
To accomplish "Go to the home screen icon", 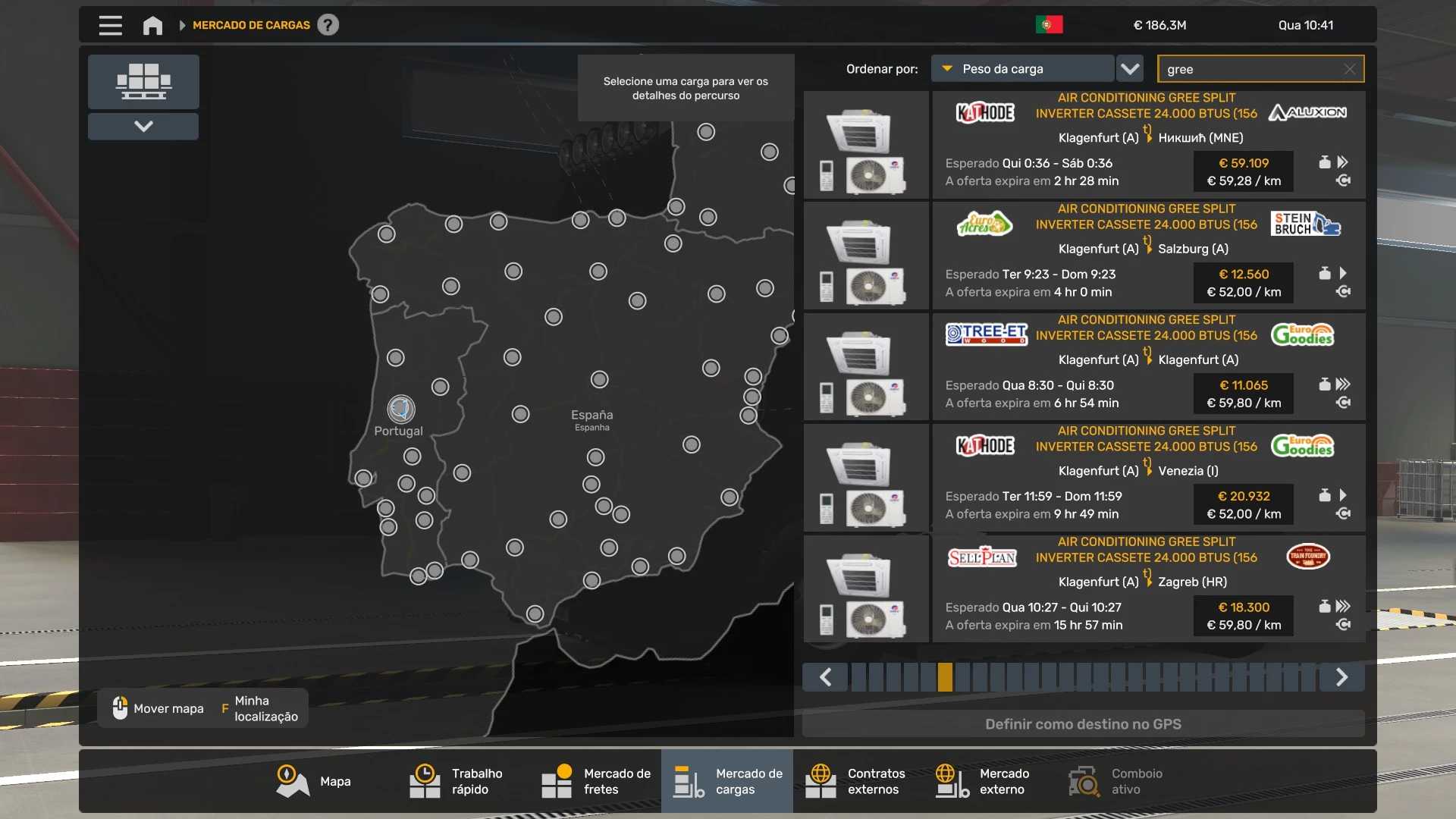I will tap(152, 25).
